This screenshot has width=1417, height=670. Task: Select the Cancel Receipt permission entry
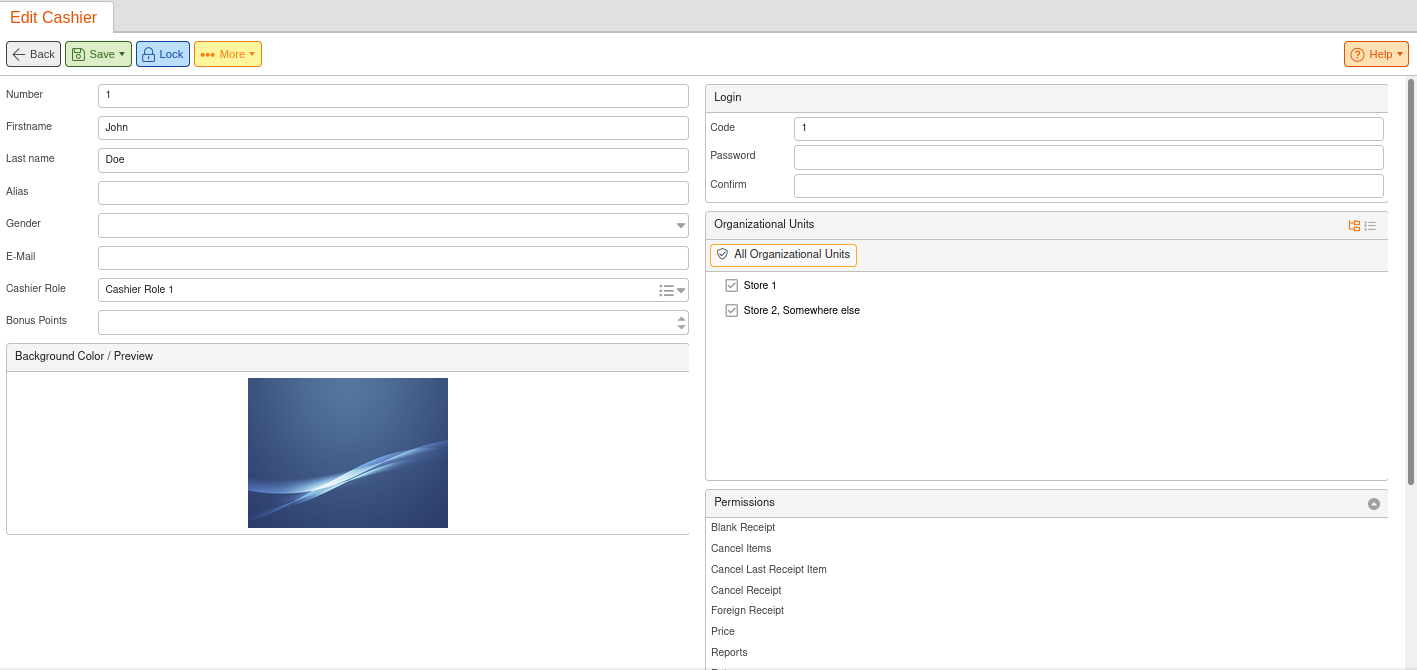tap(745, 590)
